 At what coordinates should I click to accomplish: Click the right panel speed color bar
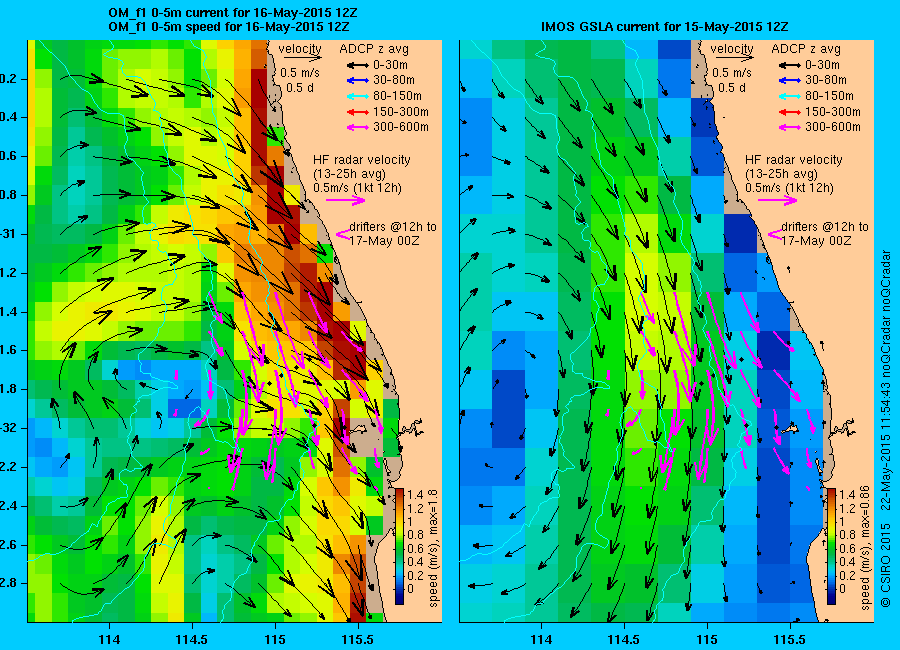(832, 546)
